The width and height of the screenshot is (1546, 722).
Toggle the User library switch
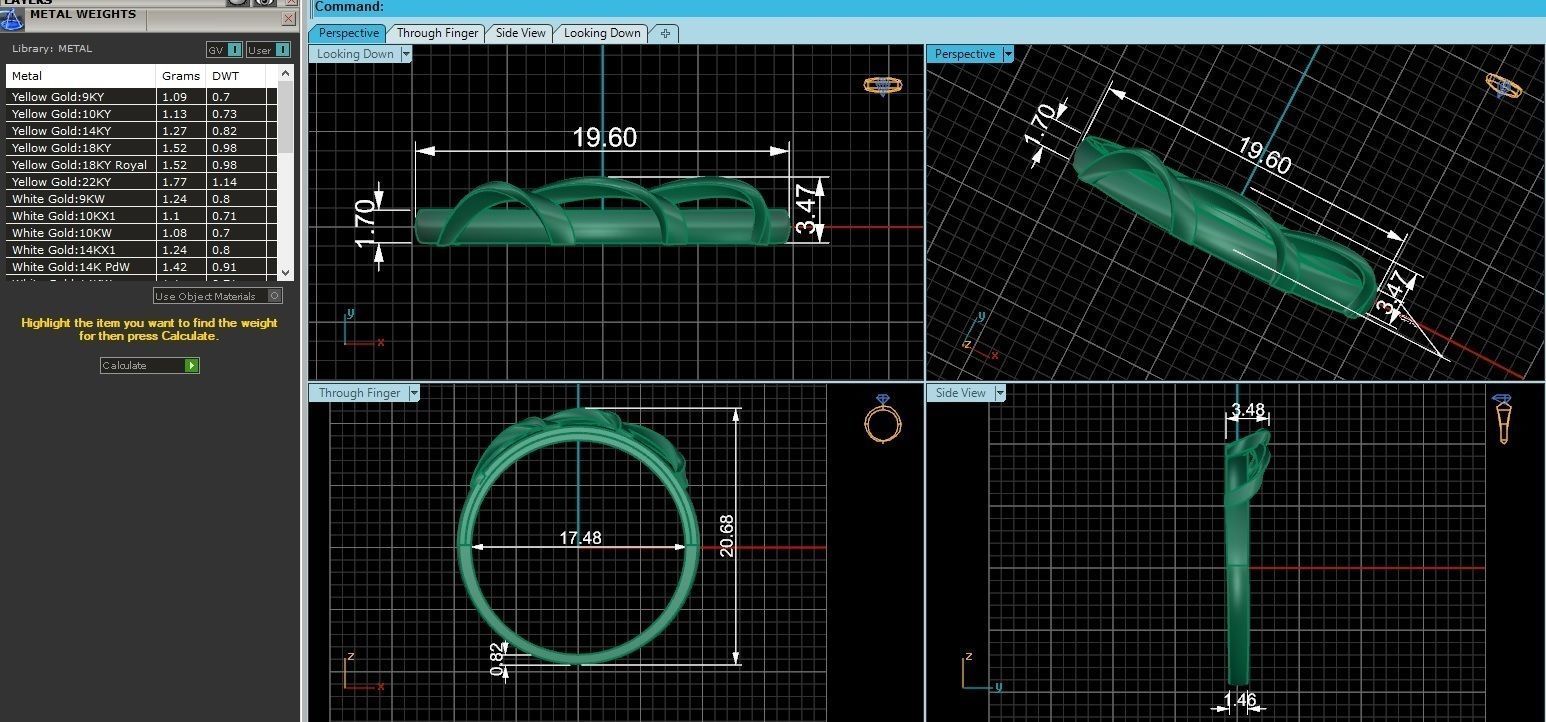pyautogui.click(x=268, y=50)
